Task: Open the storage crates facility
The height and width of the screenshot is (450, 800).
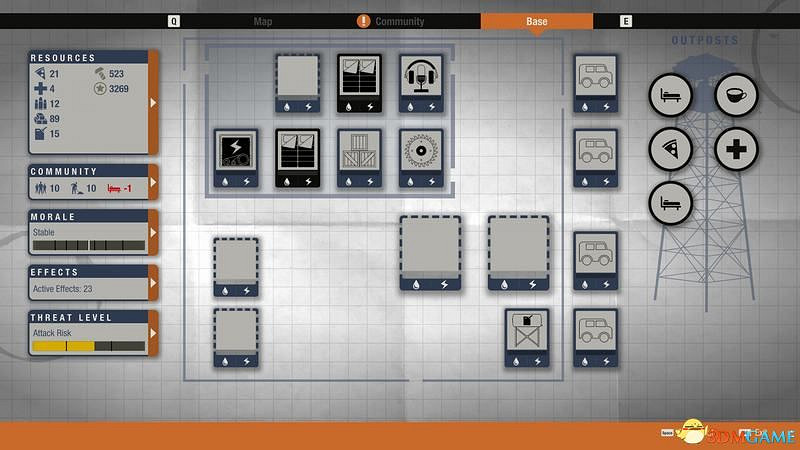Action: coord(359,152)
